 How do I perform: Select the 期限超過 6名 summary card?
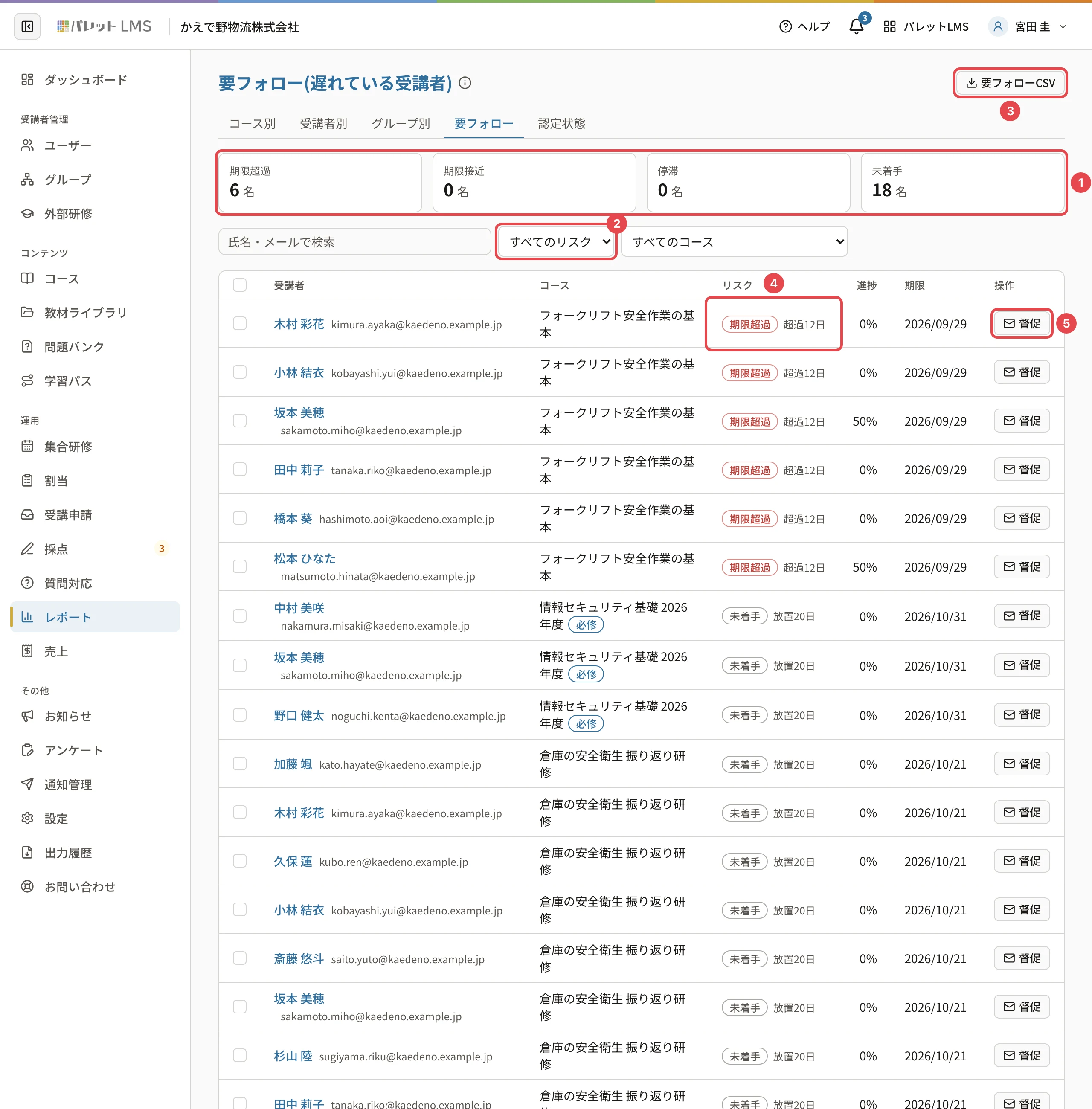[321, 183]
